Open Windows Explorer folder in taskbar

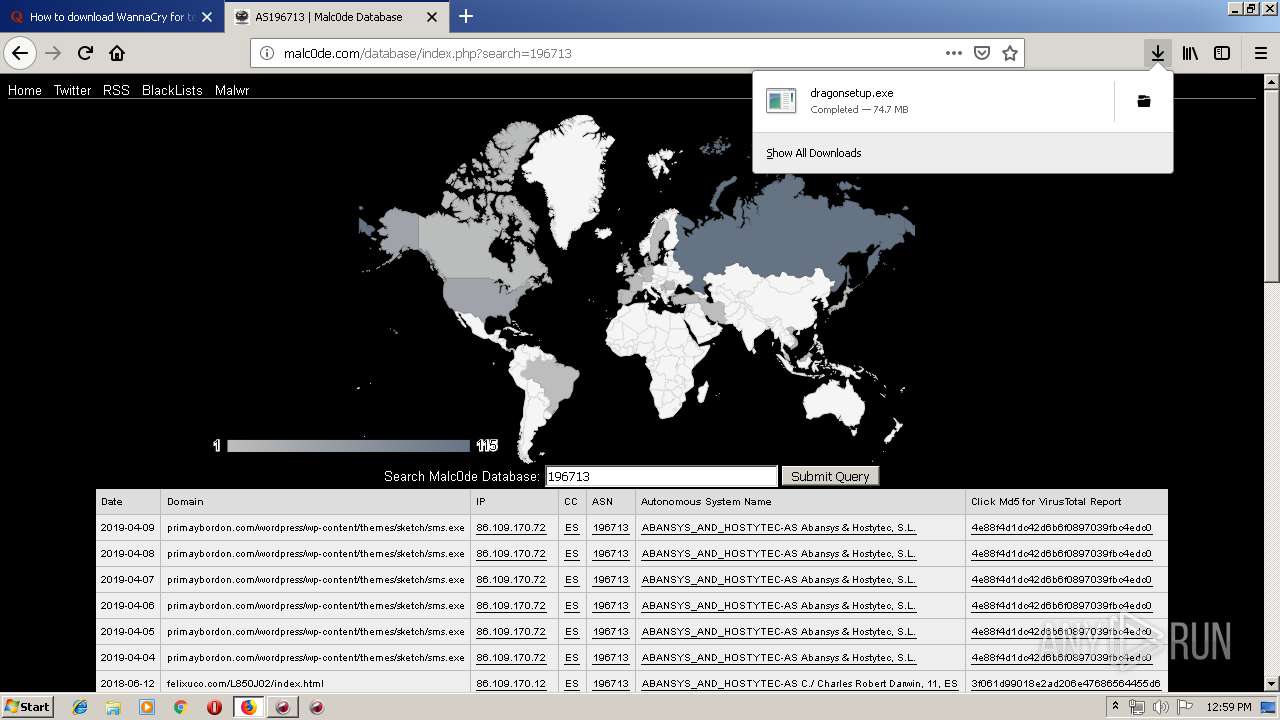(113, 707)
